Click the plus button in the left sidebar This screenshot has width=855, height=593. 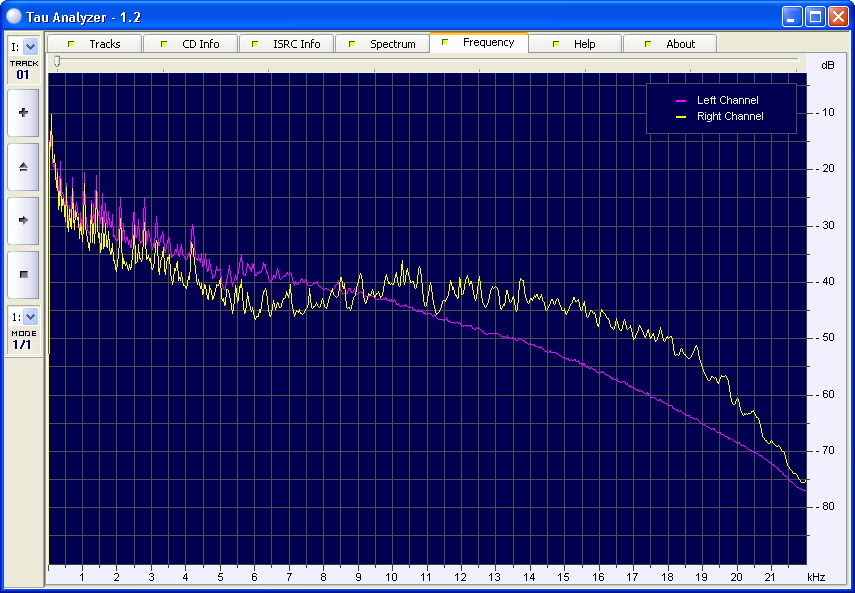[x=23, y=113]
